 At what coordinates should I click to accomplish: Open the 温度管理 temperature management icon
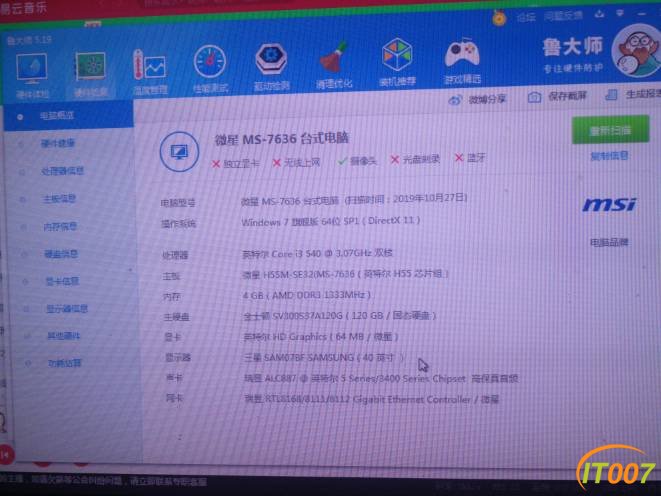150,65
